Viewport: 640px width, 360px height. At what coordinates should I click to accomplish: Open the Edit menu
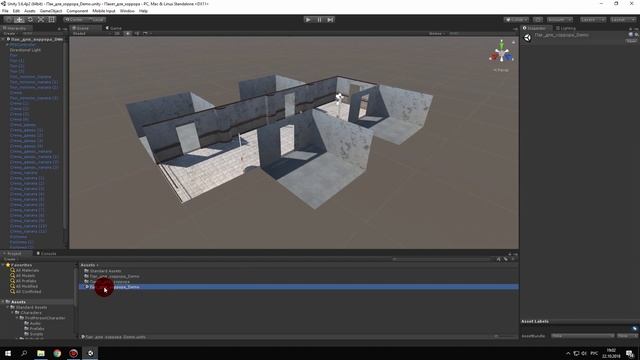16,11
